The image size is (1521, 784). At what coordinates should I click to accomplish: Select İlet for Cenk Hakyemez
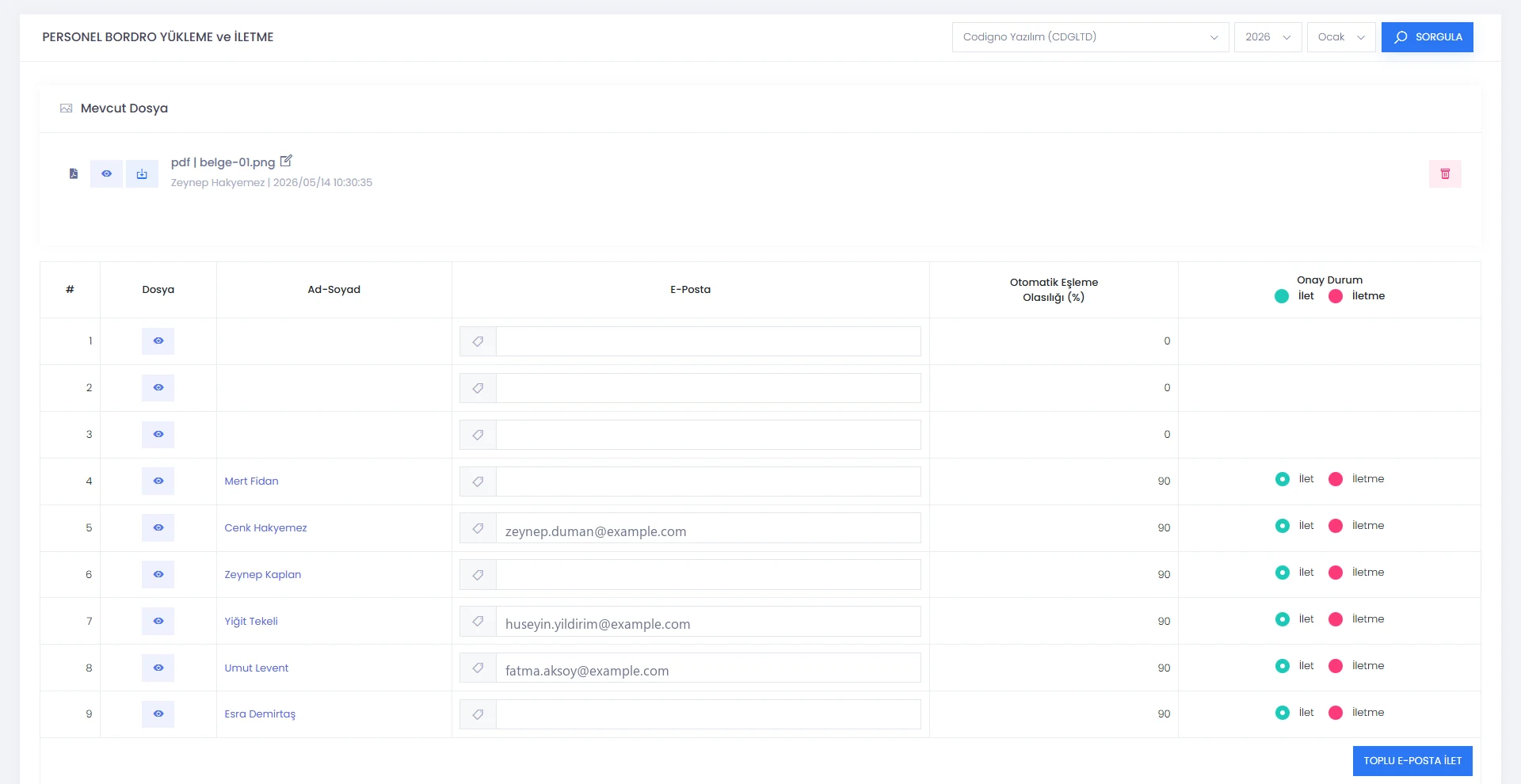1283,526
